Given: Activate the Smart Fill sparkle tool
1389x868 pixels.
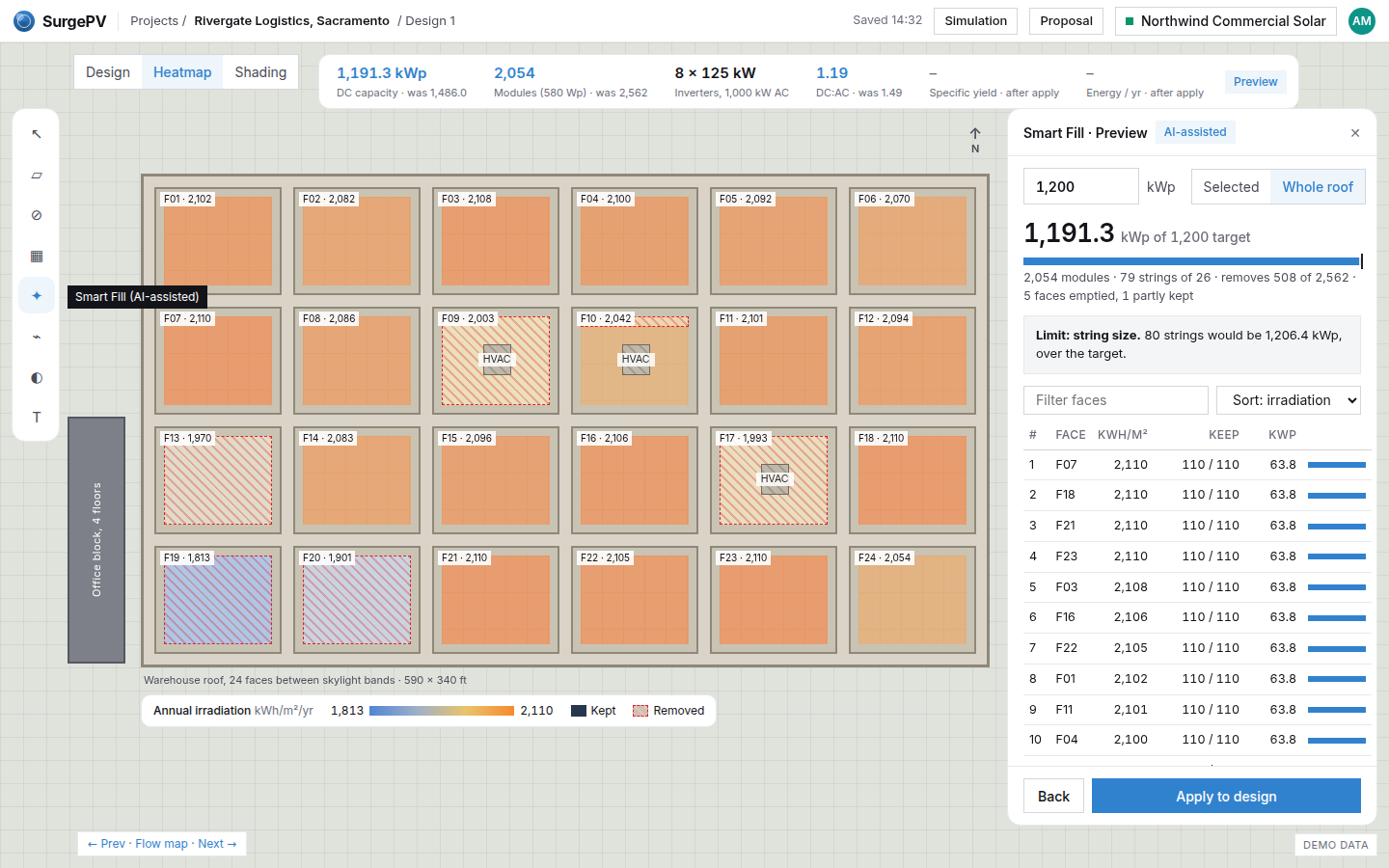Looking at the screenshot, I should pyautogui.click(x=37, y=295).
